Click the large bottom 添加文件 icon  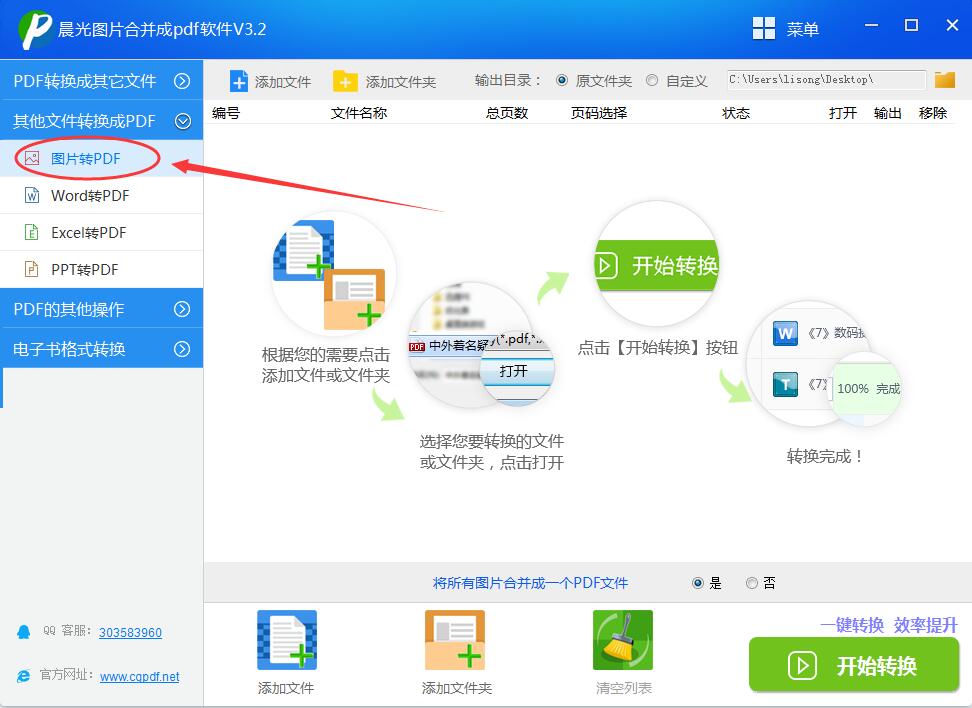point(287,640)
